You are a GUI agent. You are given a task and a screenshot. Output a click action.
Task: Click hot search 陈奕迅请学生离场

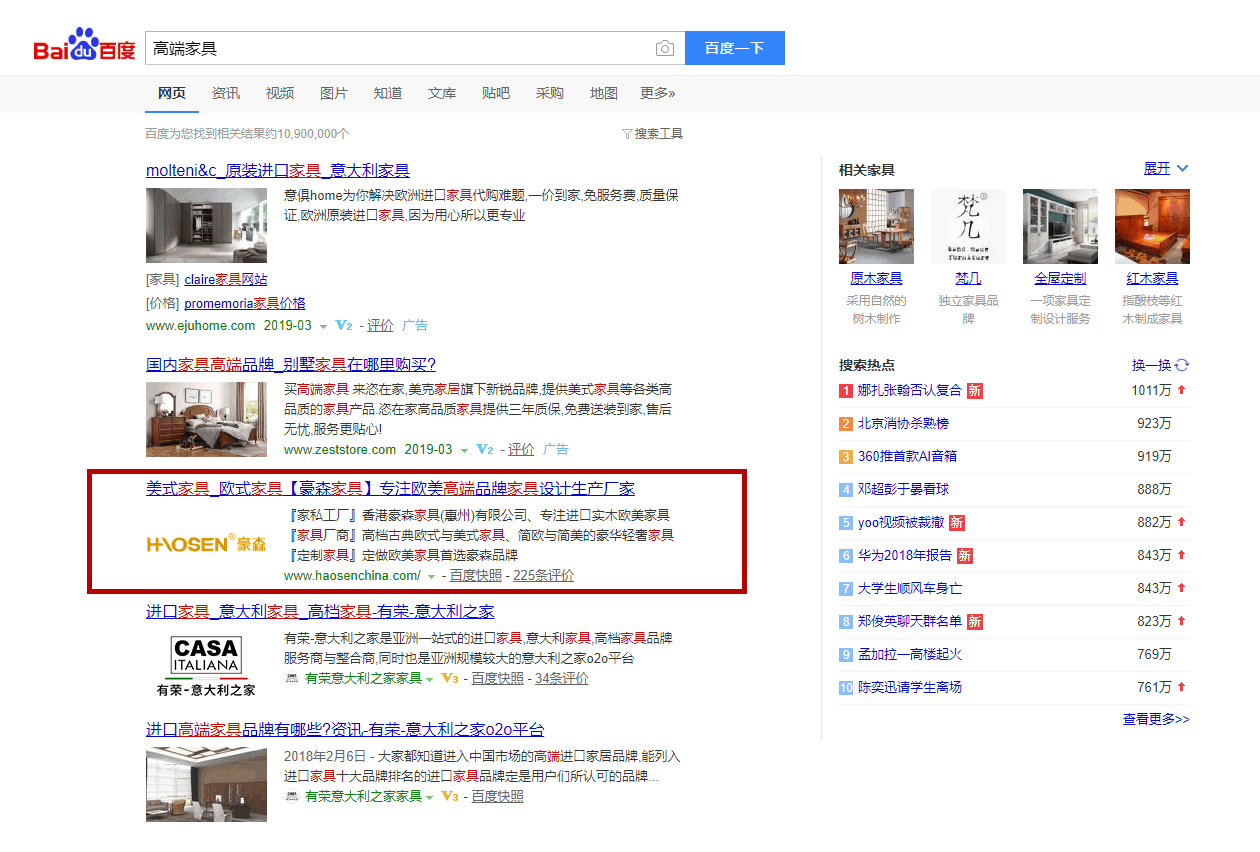[910, 687]
